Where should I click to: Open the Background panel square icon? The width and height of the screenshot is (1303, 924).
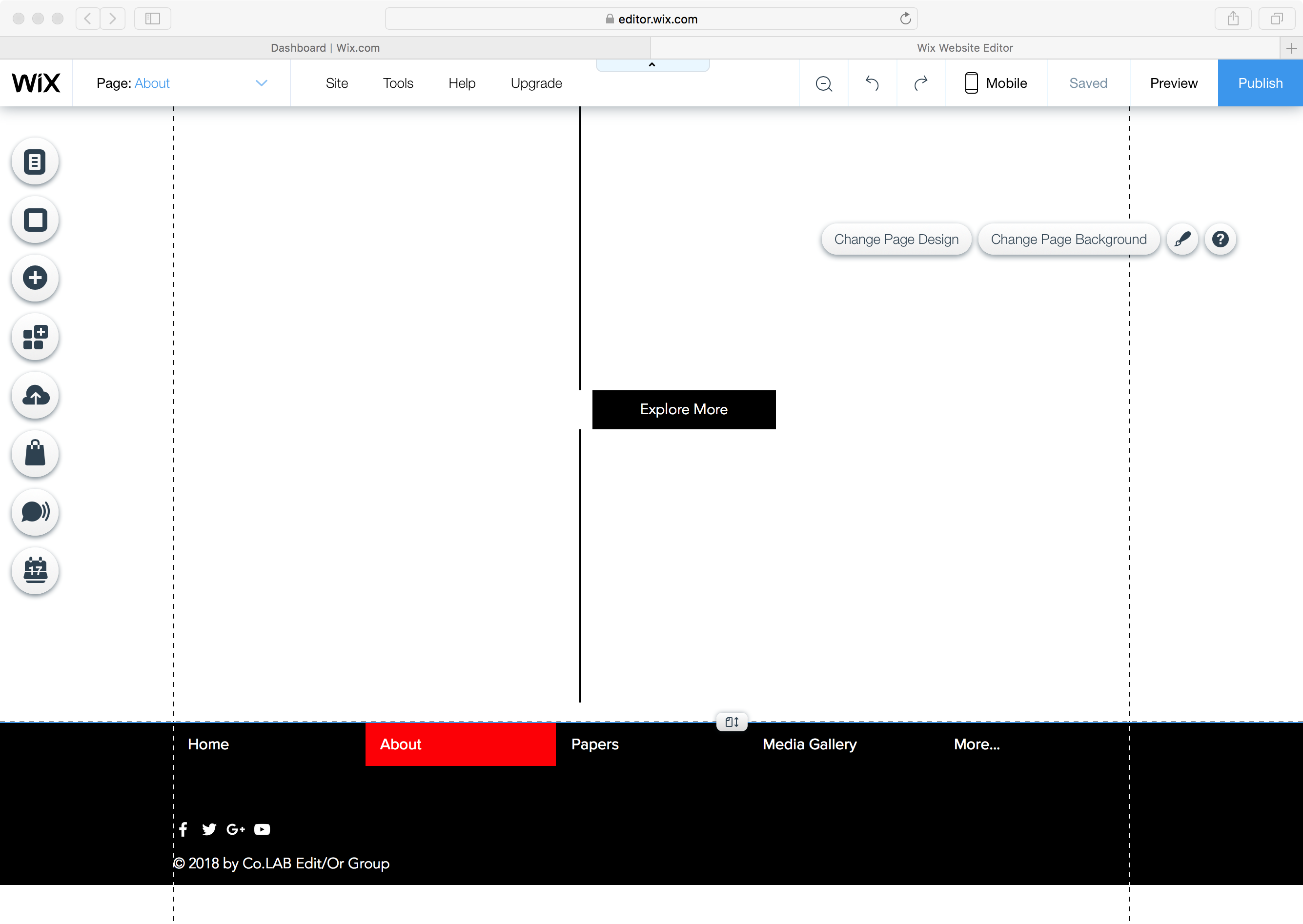(x=35, y=220)
